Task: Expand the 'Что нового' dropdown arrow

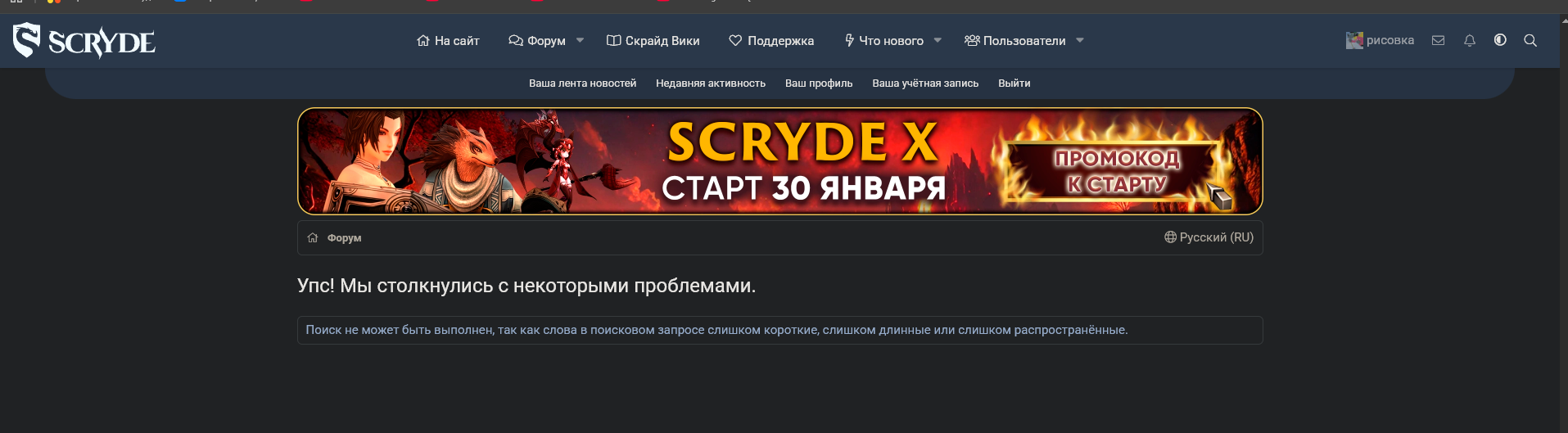Action: [x=938, y=40]
